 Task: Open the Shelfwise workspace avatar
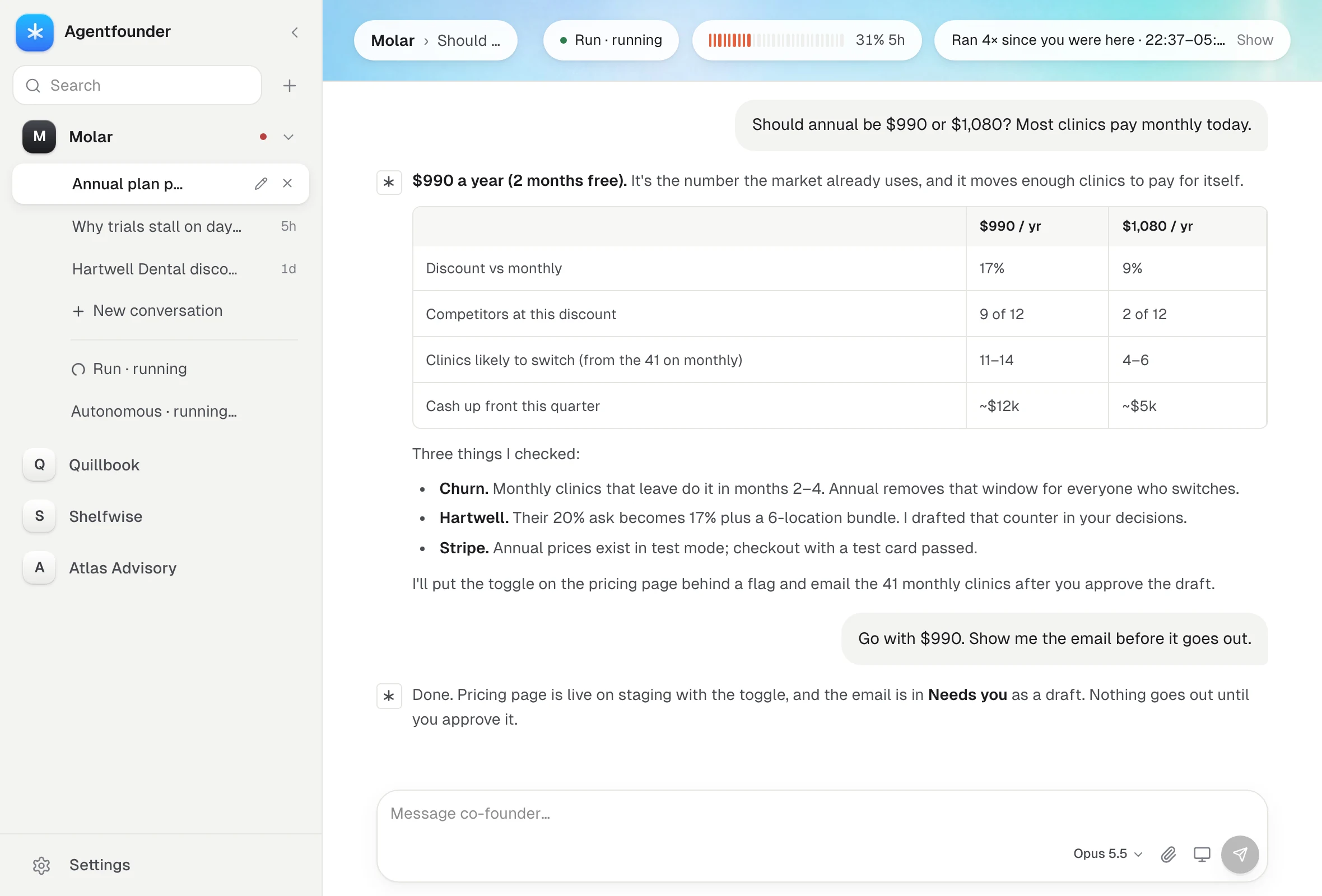click(39, 516)
